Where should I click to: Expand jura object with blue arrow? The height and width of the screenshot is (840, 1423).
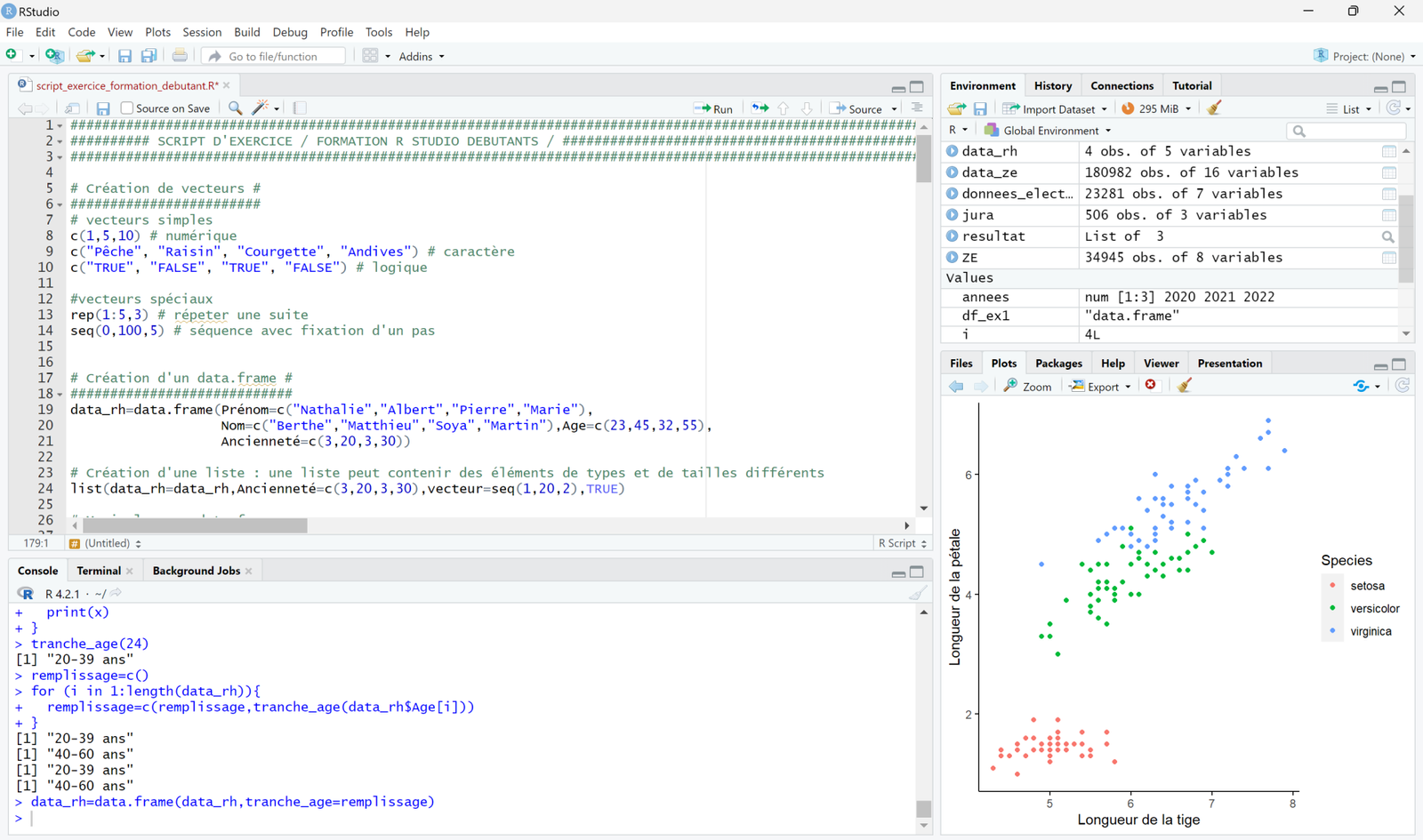coord(952,215)
